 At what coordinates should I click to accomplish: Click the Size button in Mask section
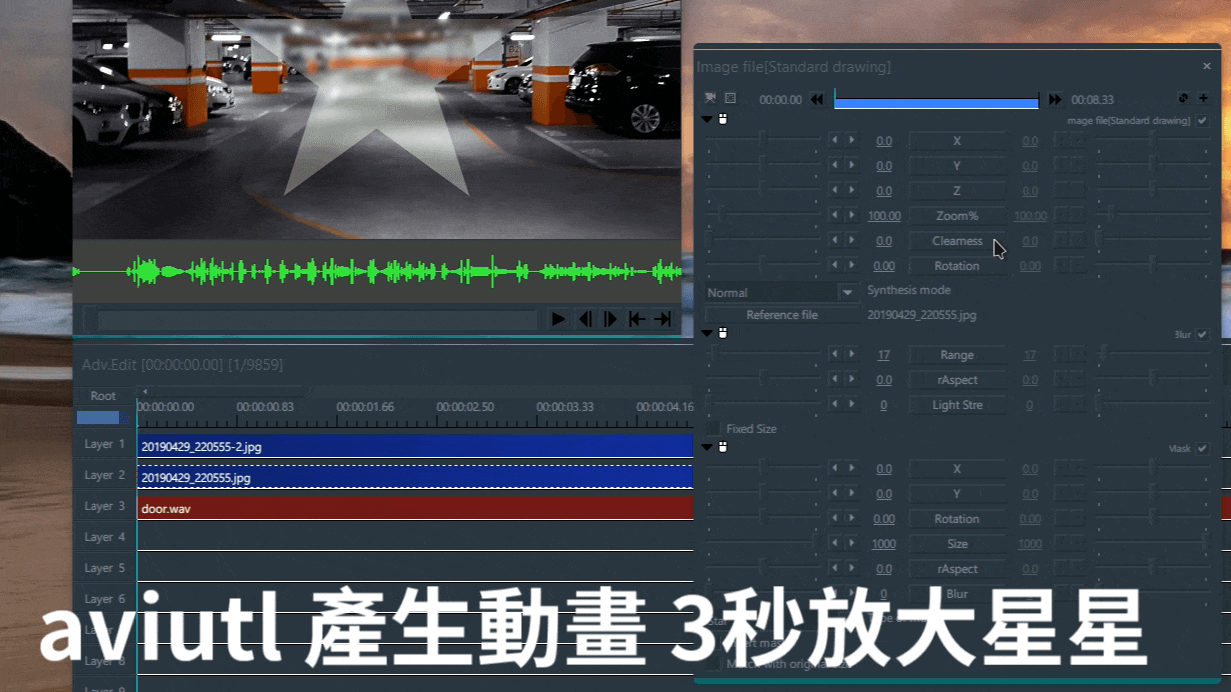(x=957, y=544)
